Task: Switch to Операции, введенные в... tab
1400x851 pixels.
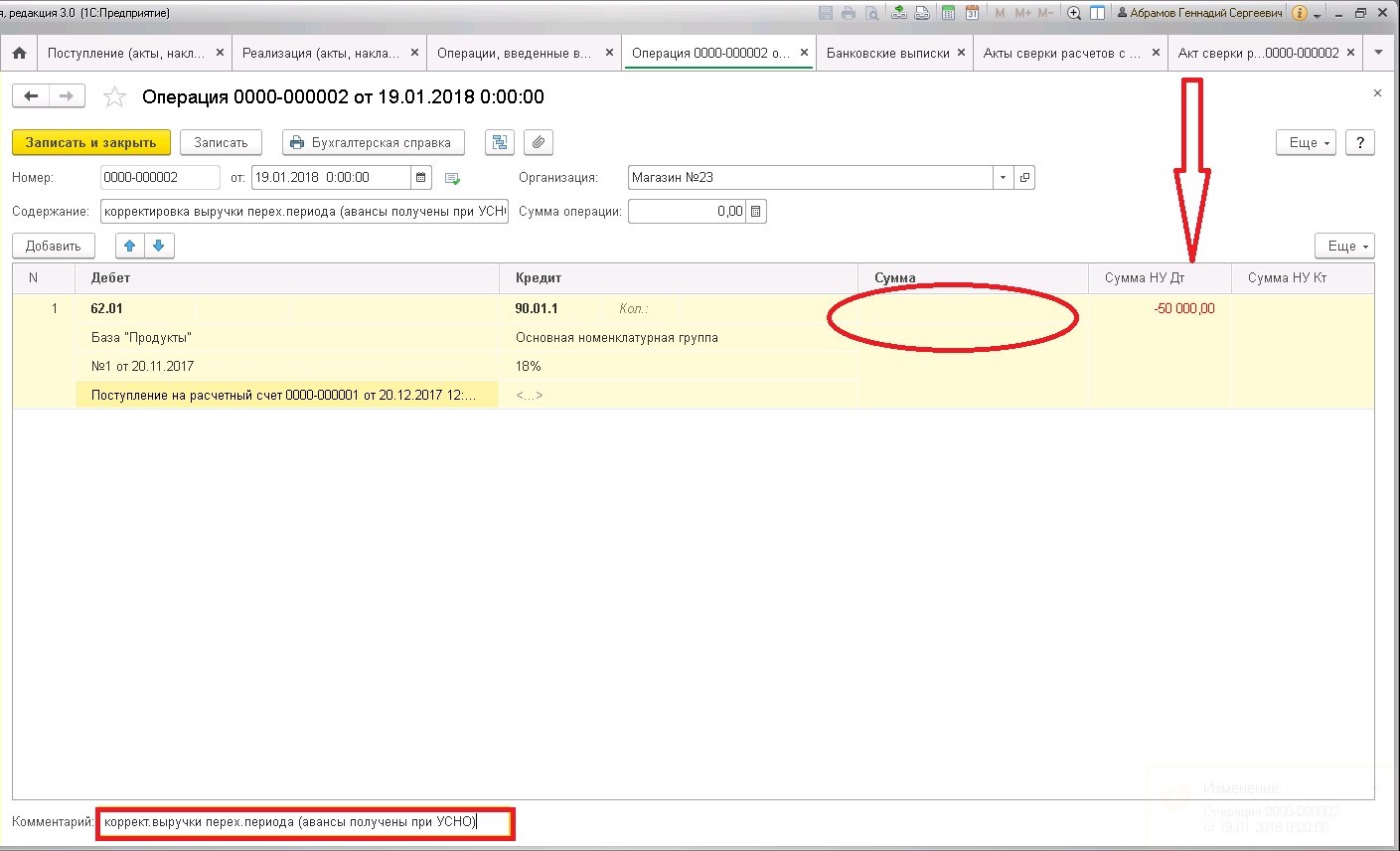Action: pos(514,53)
